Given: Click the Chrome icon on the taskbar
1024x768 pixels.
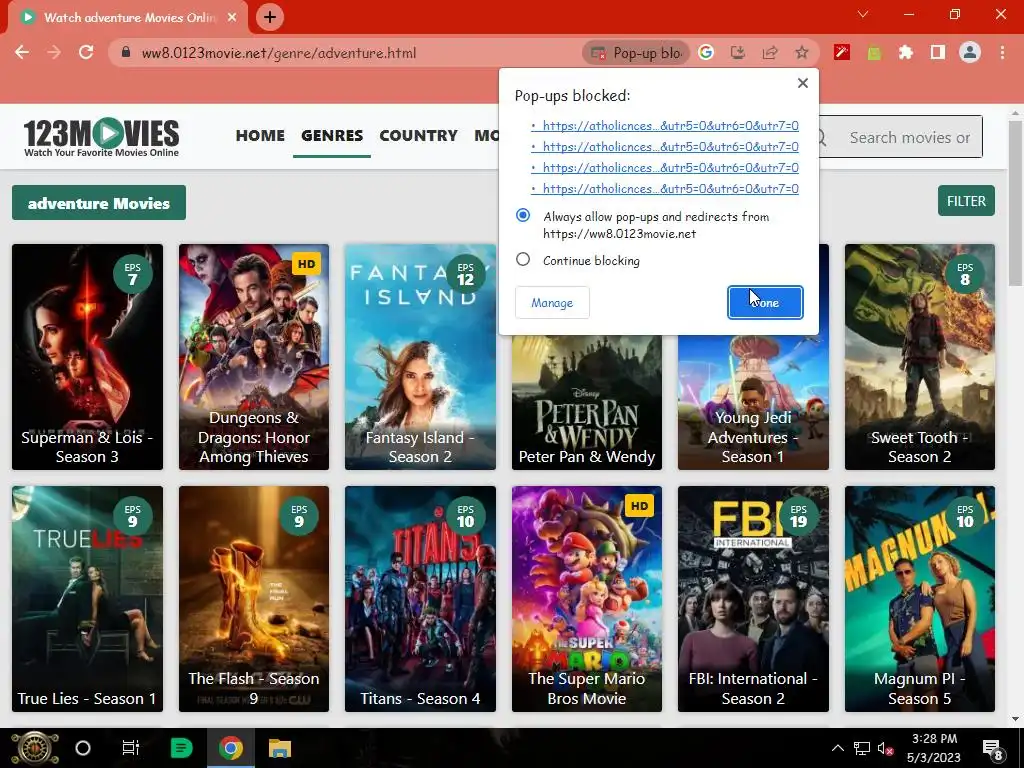Looking at the screenshot, I should tap(231, 748).
